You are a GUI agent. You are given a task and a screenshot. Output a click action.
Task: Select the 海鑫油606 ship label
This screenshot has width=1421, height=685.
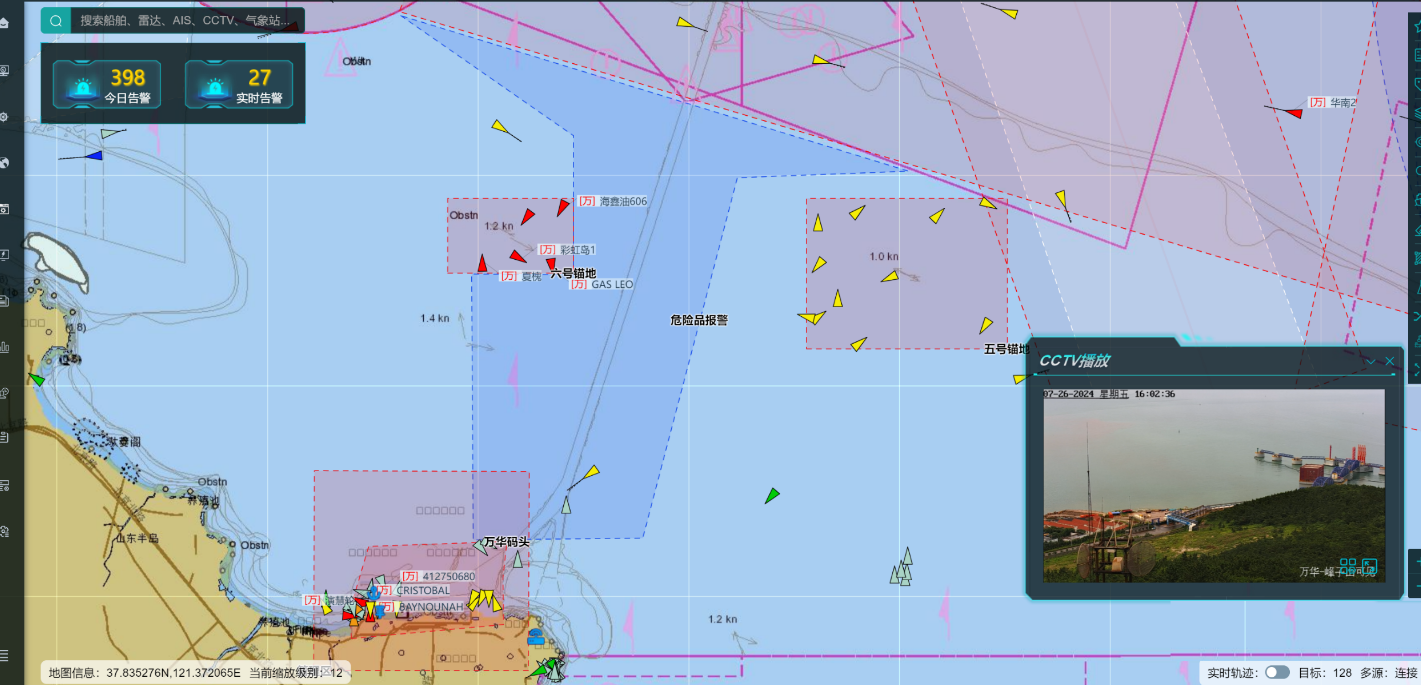pos(623,201)
